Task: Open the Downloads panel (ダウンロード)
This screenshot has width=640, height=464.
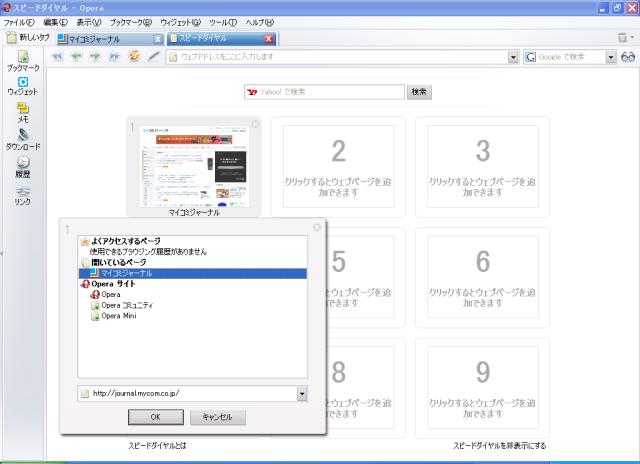Action: click(x=23, y=140)
